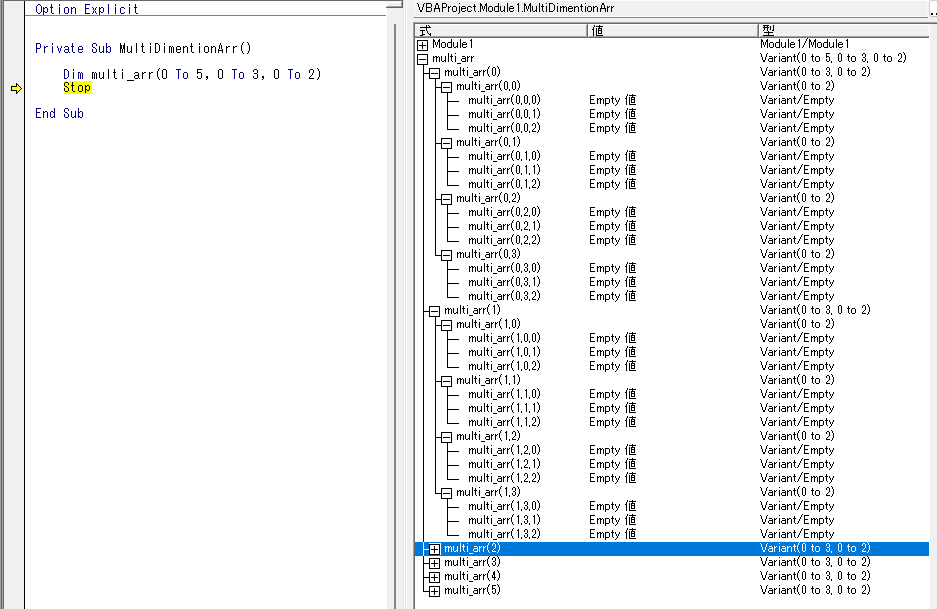Screen dimensions: 937x609
Task: Select the multi_arr(0,0,0) row
Action: (672, 100)
